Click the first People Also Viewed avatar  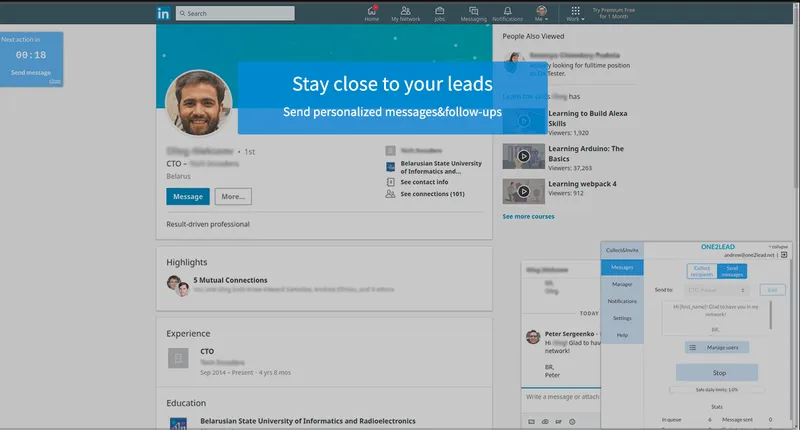click(x=514, y=62)
